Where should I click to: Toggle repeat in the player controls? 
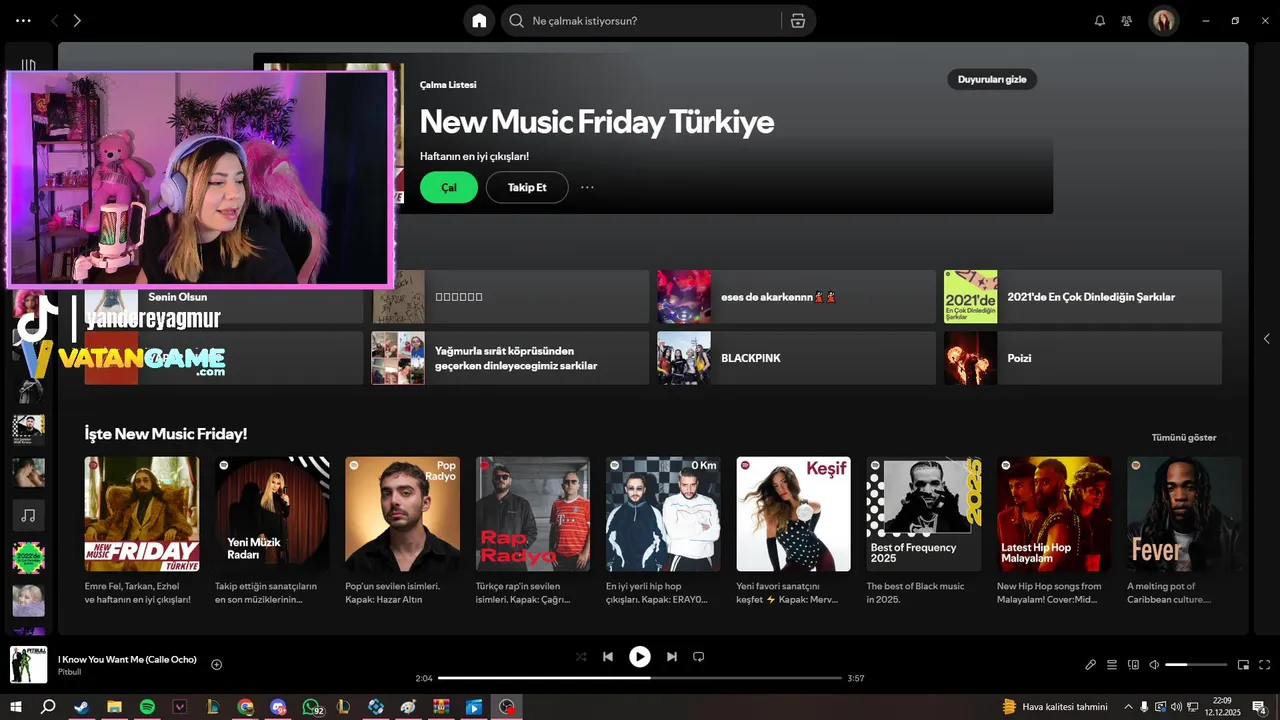[x=699, y=656]
